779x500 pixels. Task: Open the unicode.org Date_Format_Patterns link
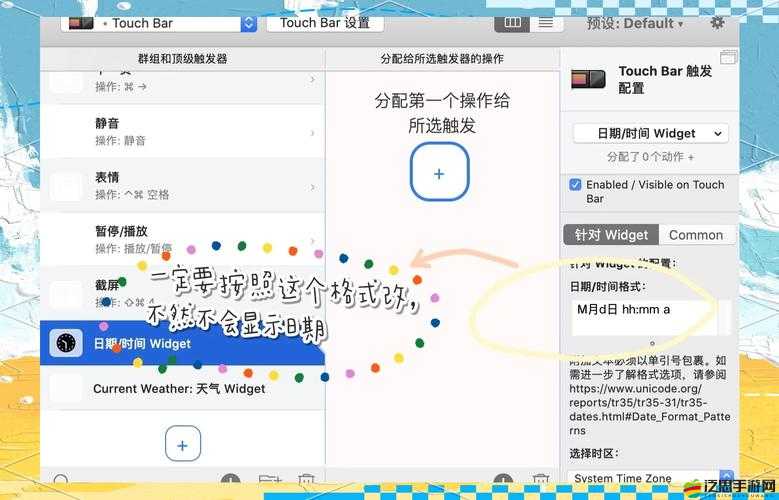click(x=650, y=409)
